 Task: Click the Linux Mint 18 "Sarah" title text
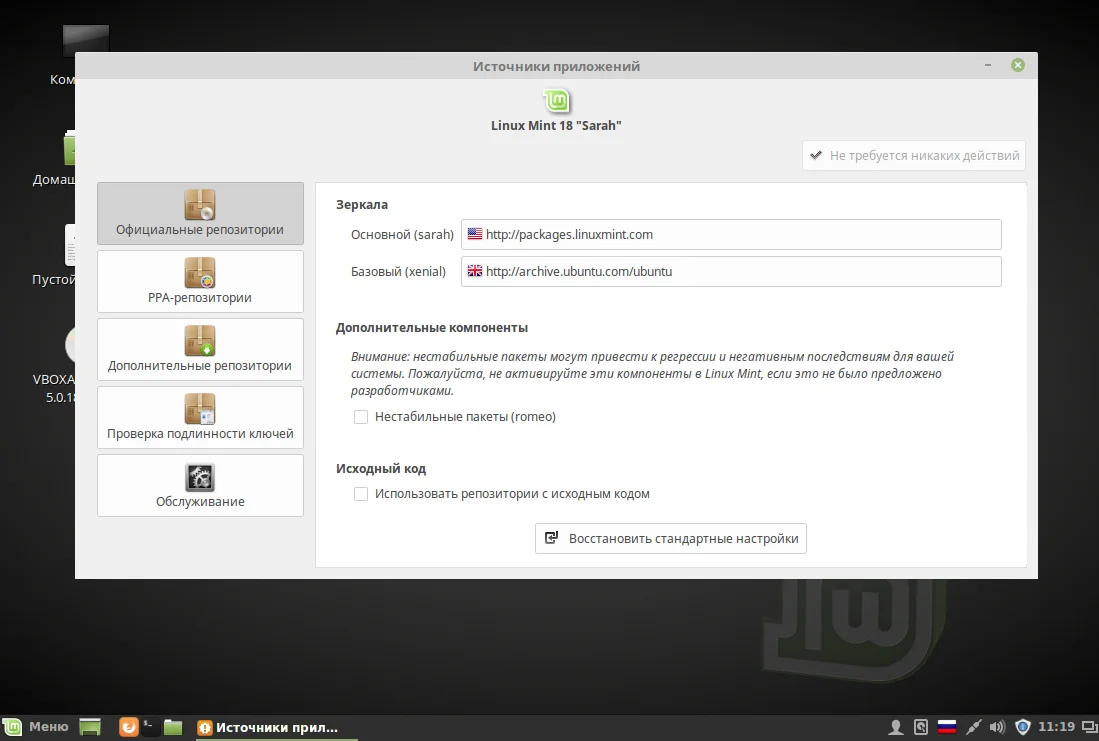[556, 125]
